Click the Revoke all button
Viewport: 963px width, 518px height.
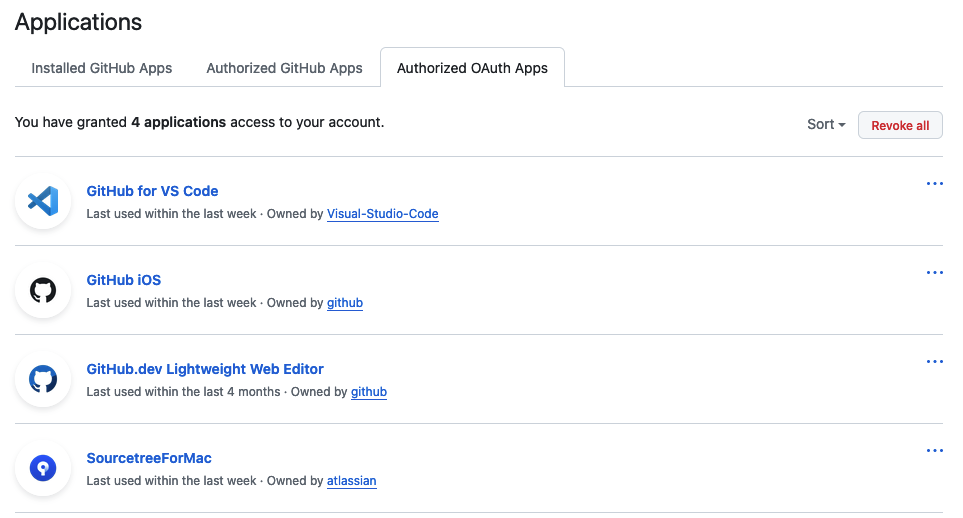click(x=900, y=125)
